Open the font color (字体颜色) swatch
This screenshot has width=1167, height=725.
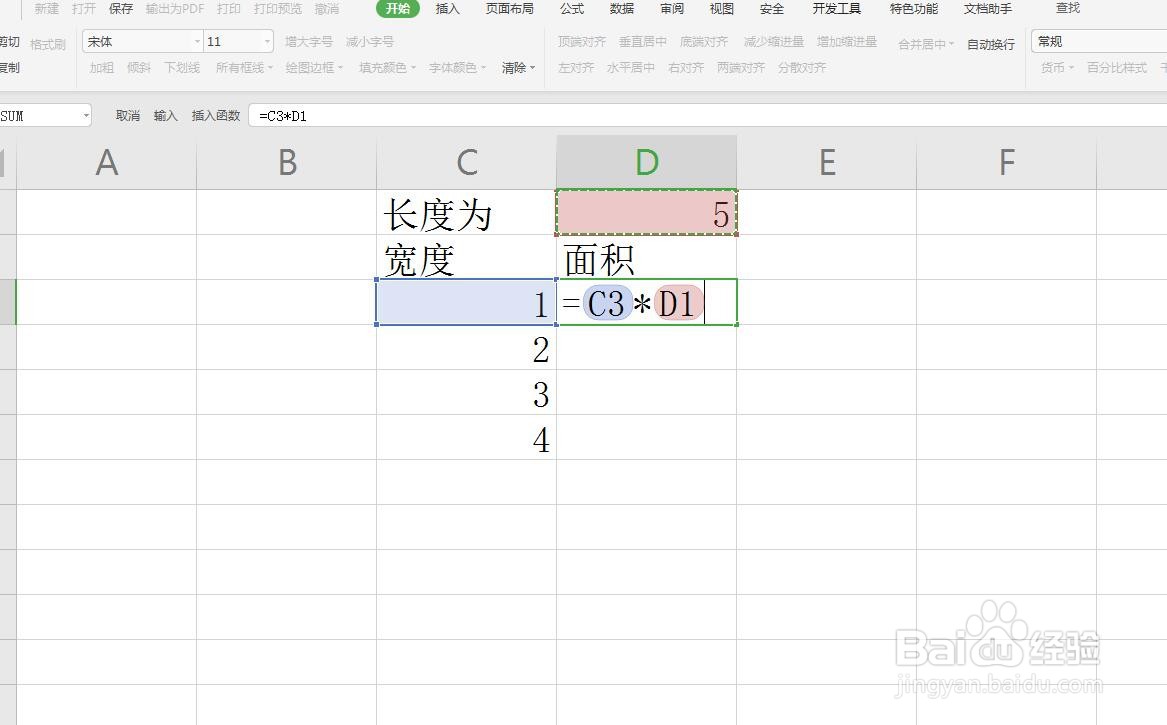point(456,67)
